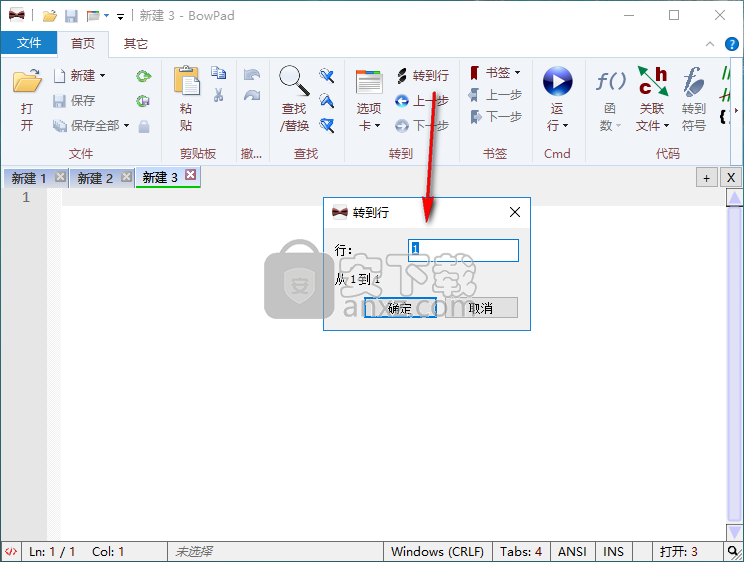This screenshot has width=744, height=562.
Task: Expand the Save All dropdown arrow
Action: tap(126, 126)
